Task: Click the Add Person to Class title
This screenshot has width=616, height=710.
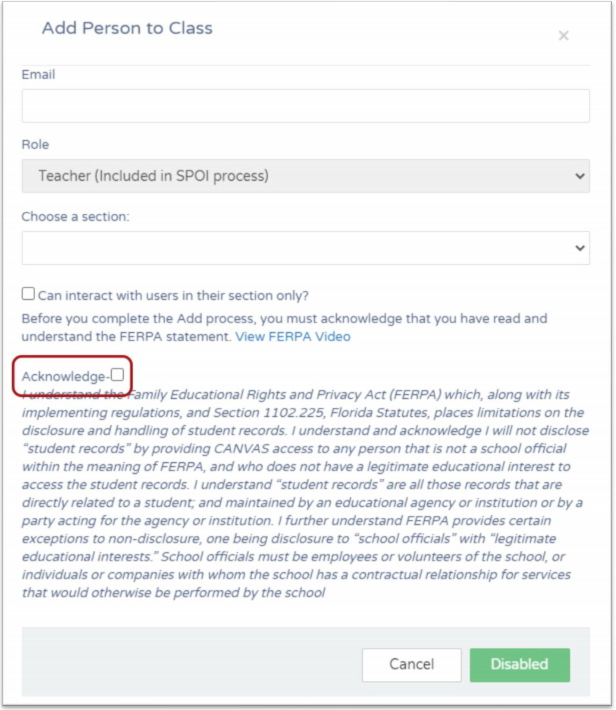Action: coord(127,28)
